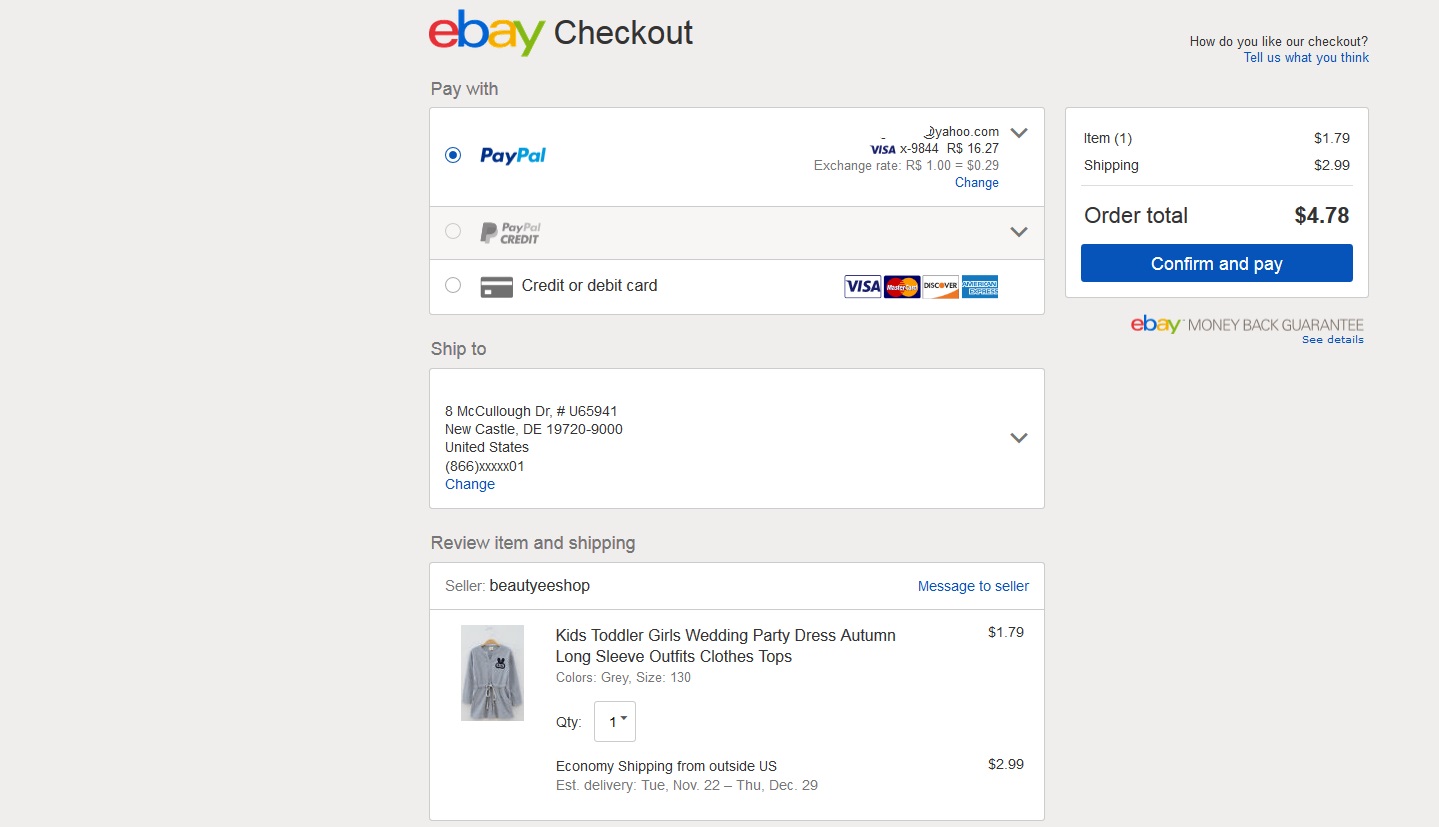This screenshot has width=1439, height=827.
Task: Select Credit or debit card option
Action: [x=453, y=286]
